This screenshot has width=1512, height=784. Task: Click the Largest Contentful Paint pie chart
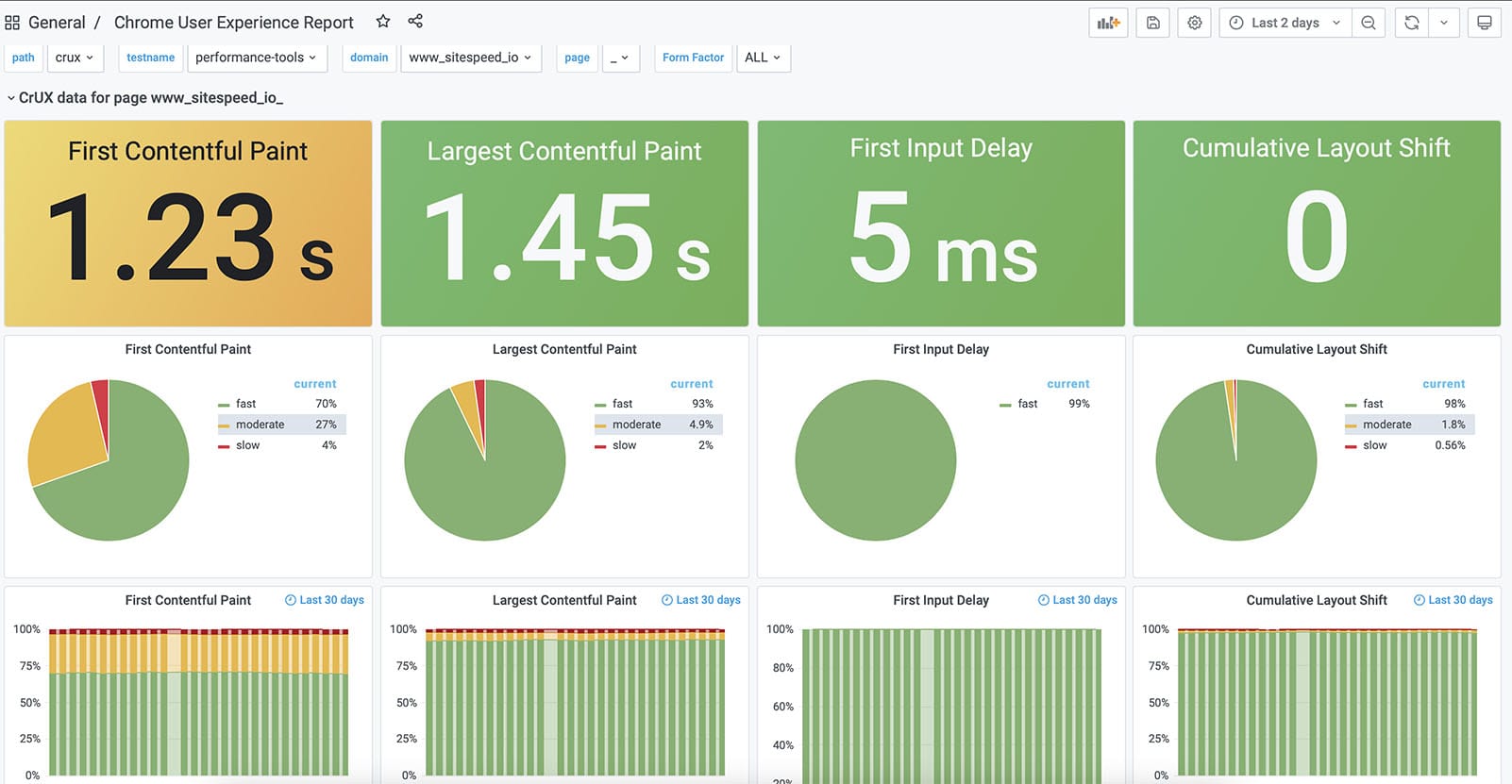click(x=485, y=460)
